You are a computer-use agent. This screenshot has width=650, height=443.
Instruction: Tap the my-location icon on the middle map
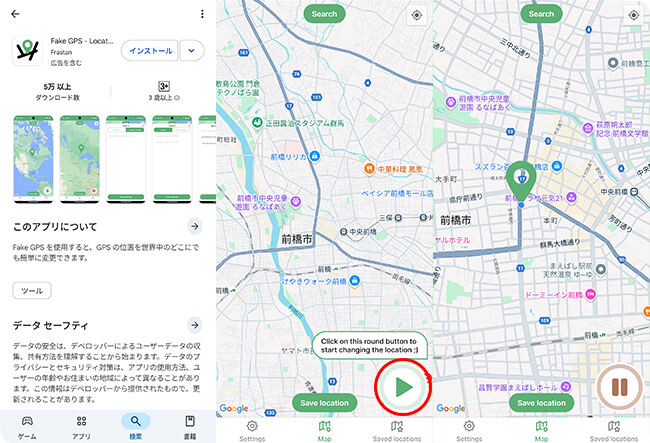(x=417, y=15)
